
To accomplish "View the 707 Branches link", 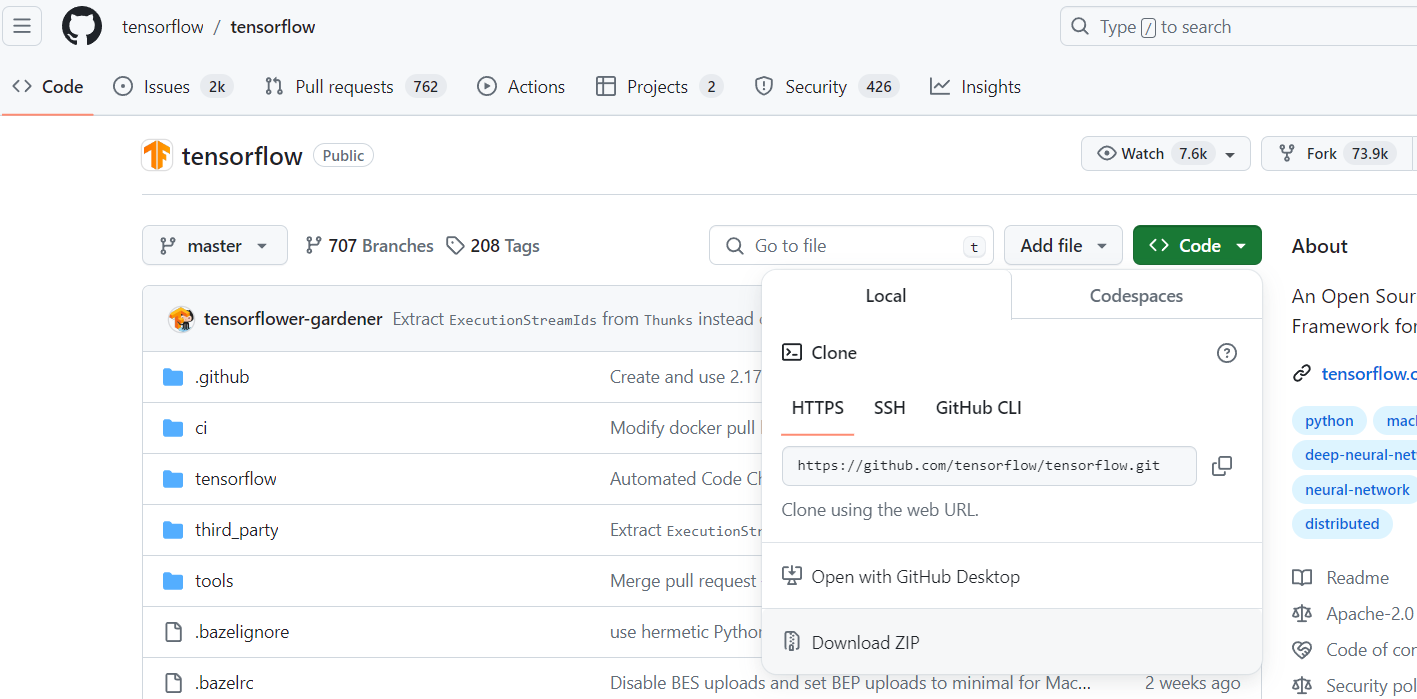I will (369, 246).
